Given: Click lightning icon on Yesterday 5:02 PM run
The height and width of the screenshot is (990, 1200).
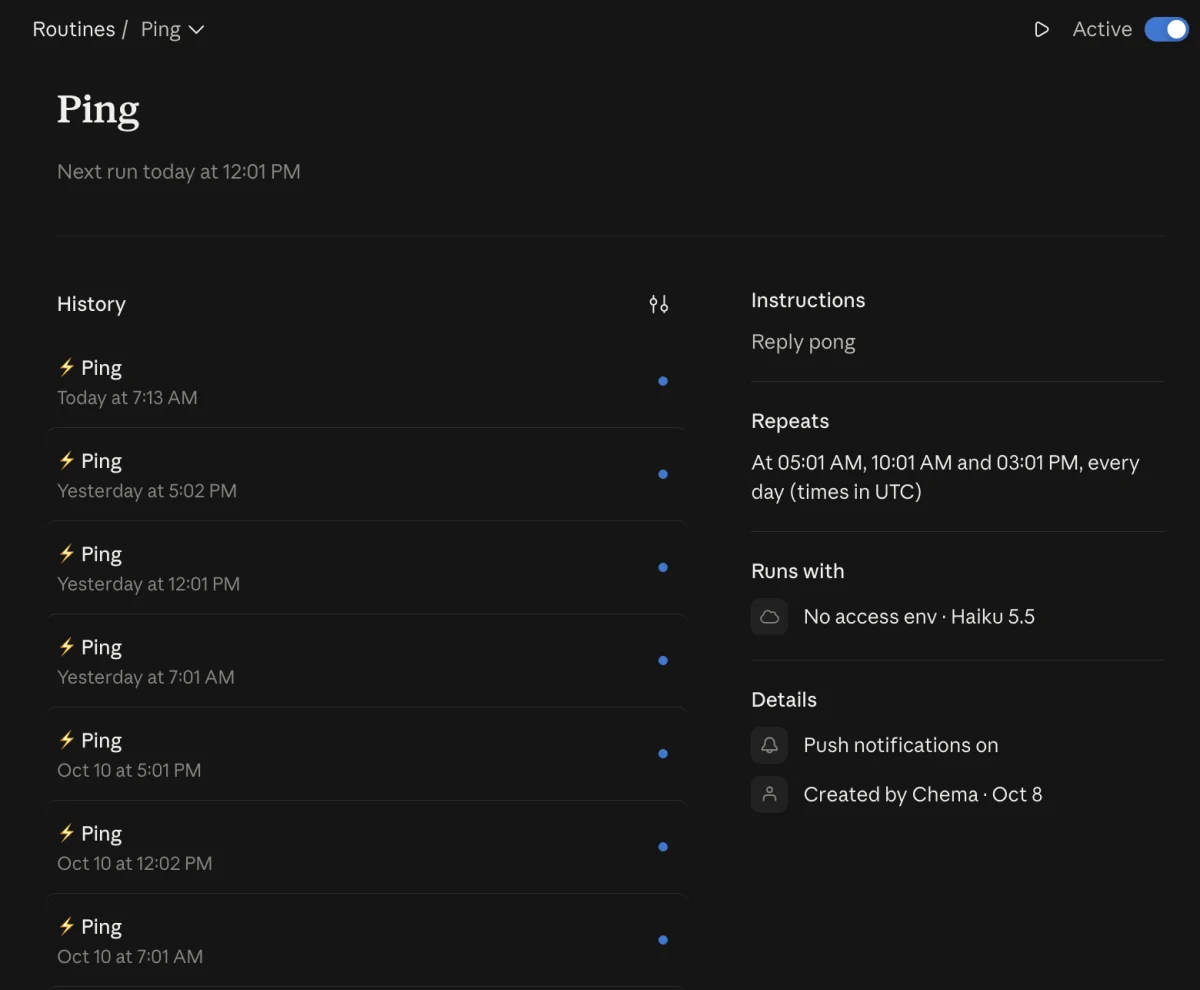Looking at the screenshot, I should (67, 460).
